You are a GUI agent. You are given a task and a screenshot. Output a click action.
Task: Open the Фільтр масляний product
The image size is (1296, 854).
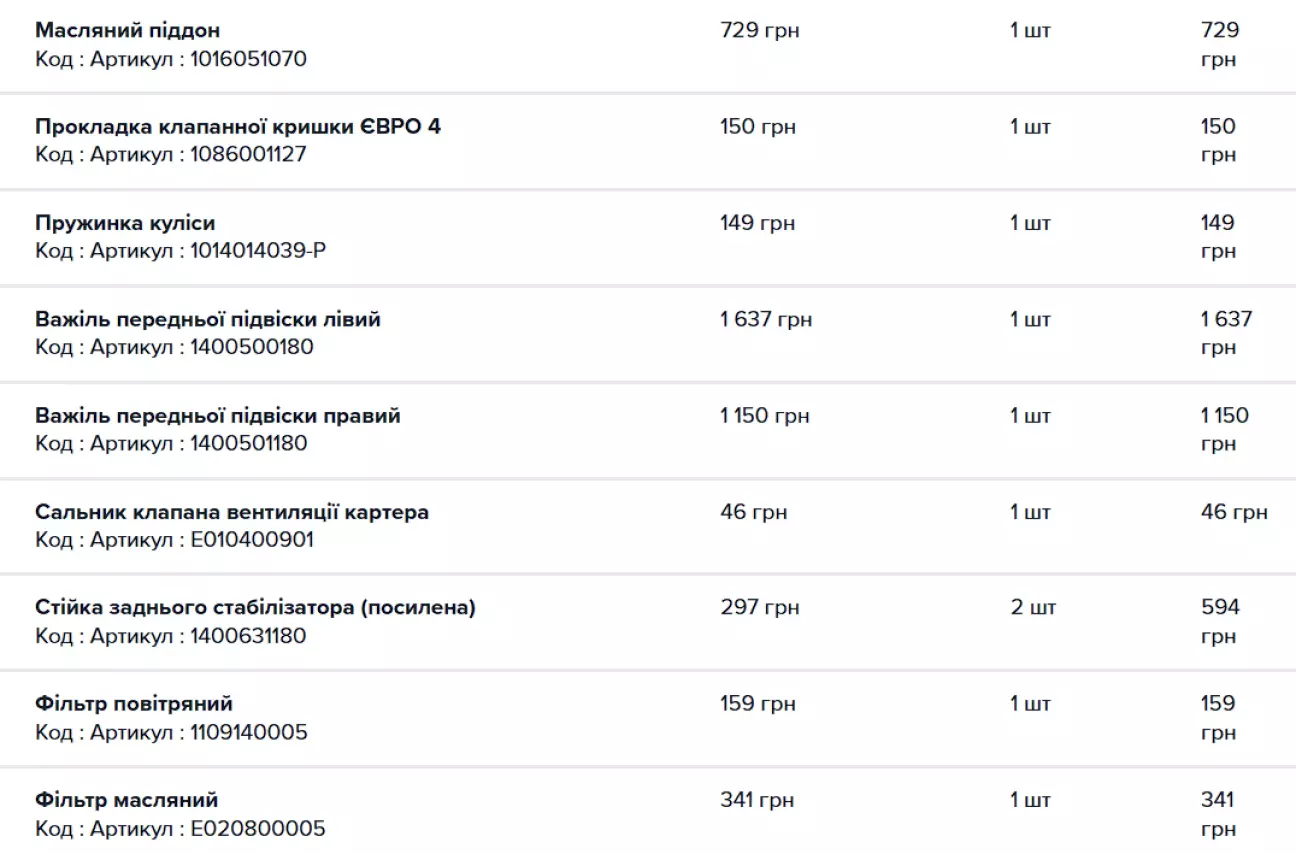(126, 801)
